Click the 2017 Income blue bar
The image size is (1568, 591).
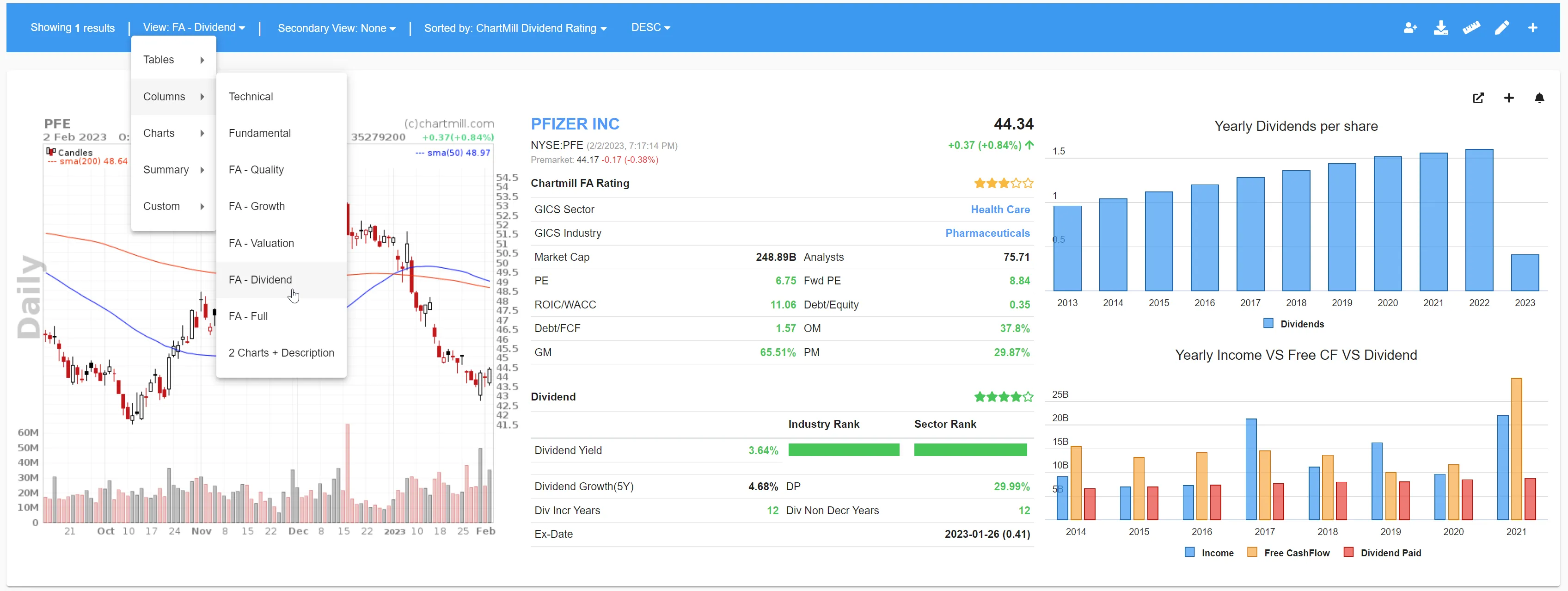tap(1251, 469)
